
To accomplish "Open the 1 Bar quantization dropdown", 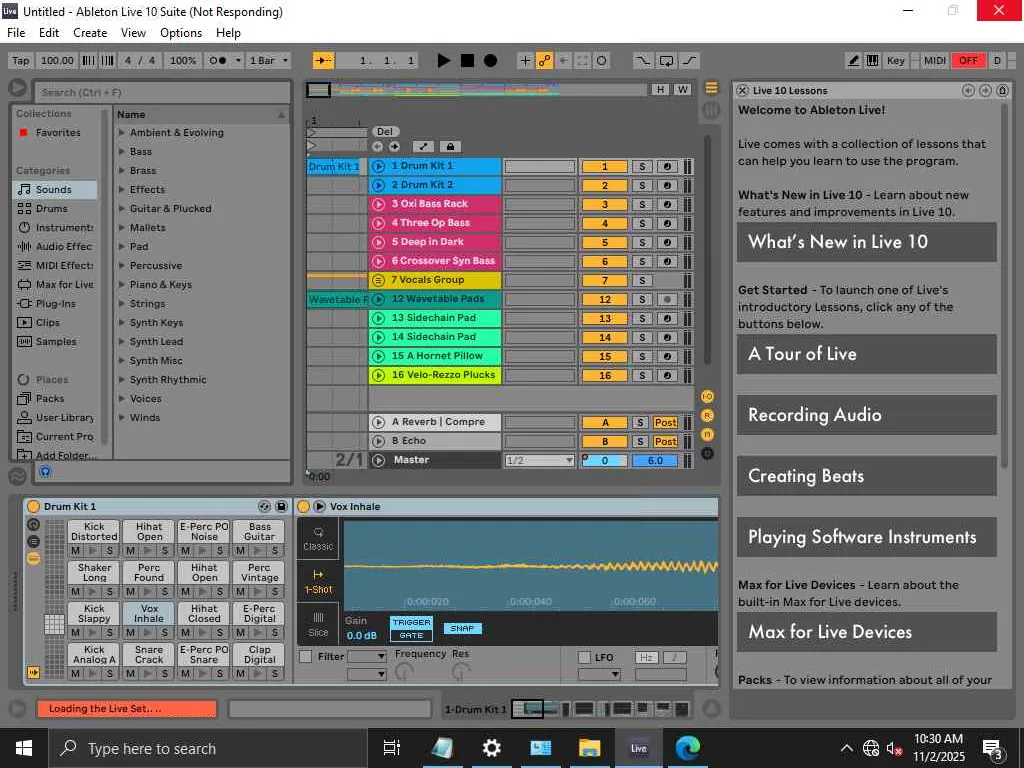I will (268, 61).
